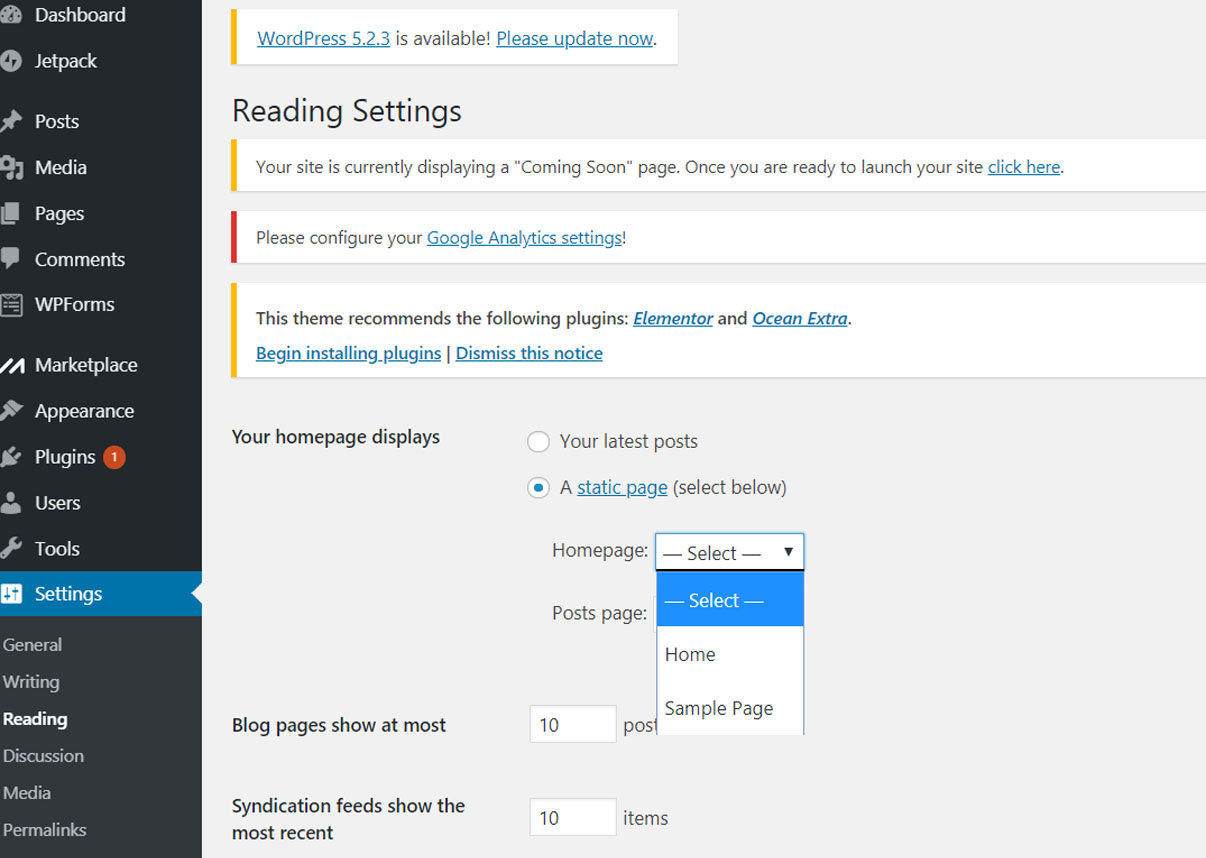The width and height of the screenshot is (1206, 858).
Task: Click the Dashboard gauge icon
Action: tap(10, 16)
